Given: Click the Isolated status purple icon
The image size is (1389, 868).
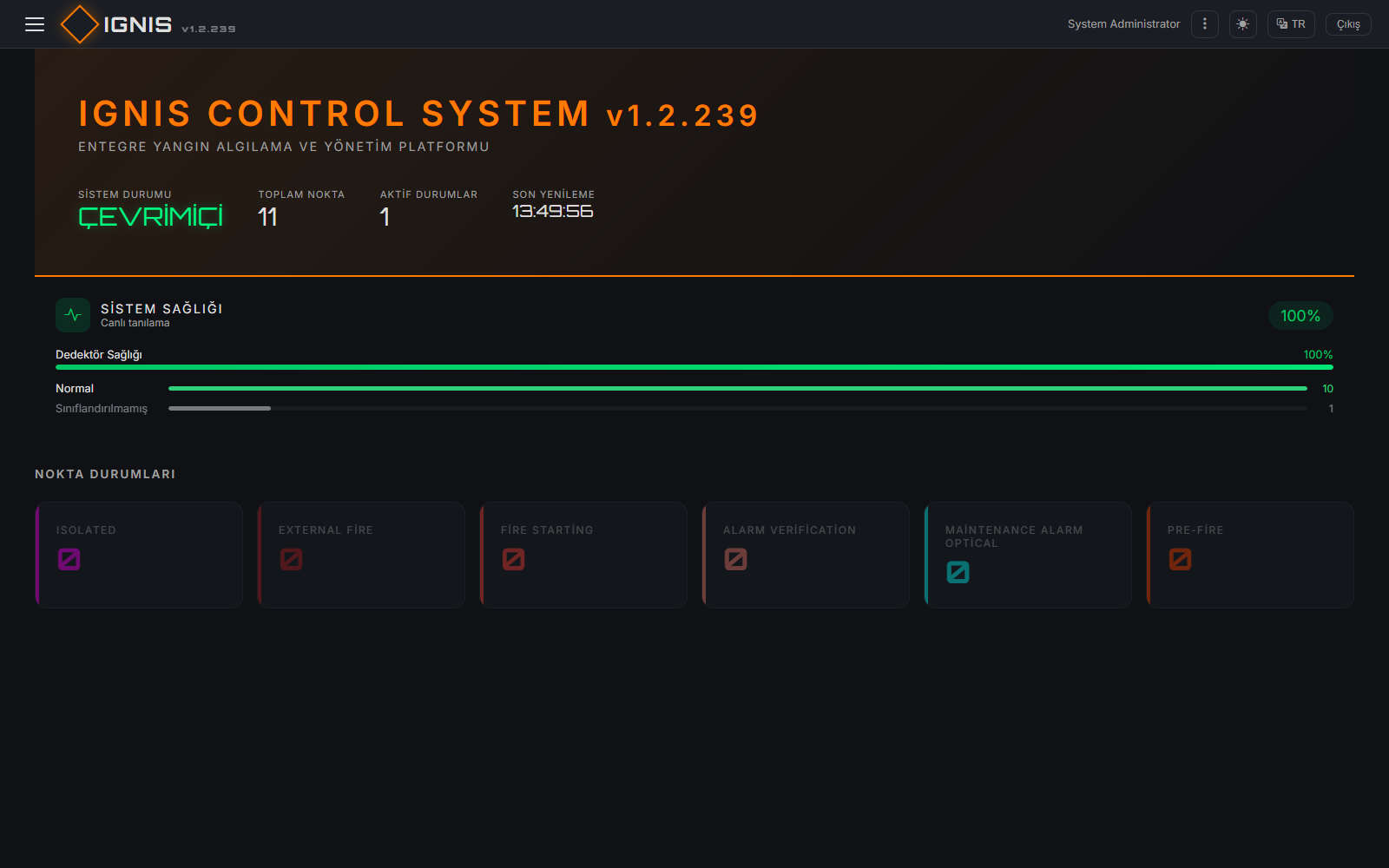Looking at the screenshot, I should [69, 560].
